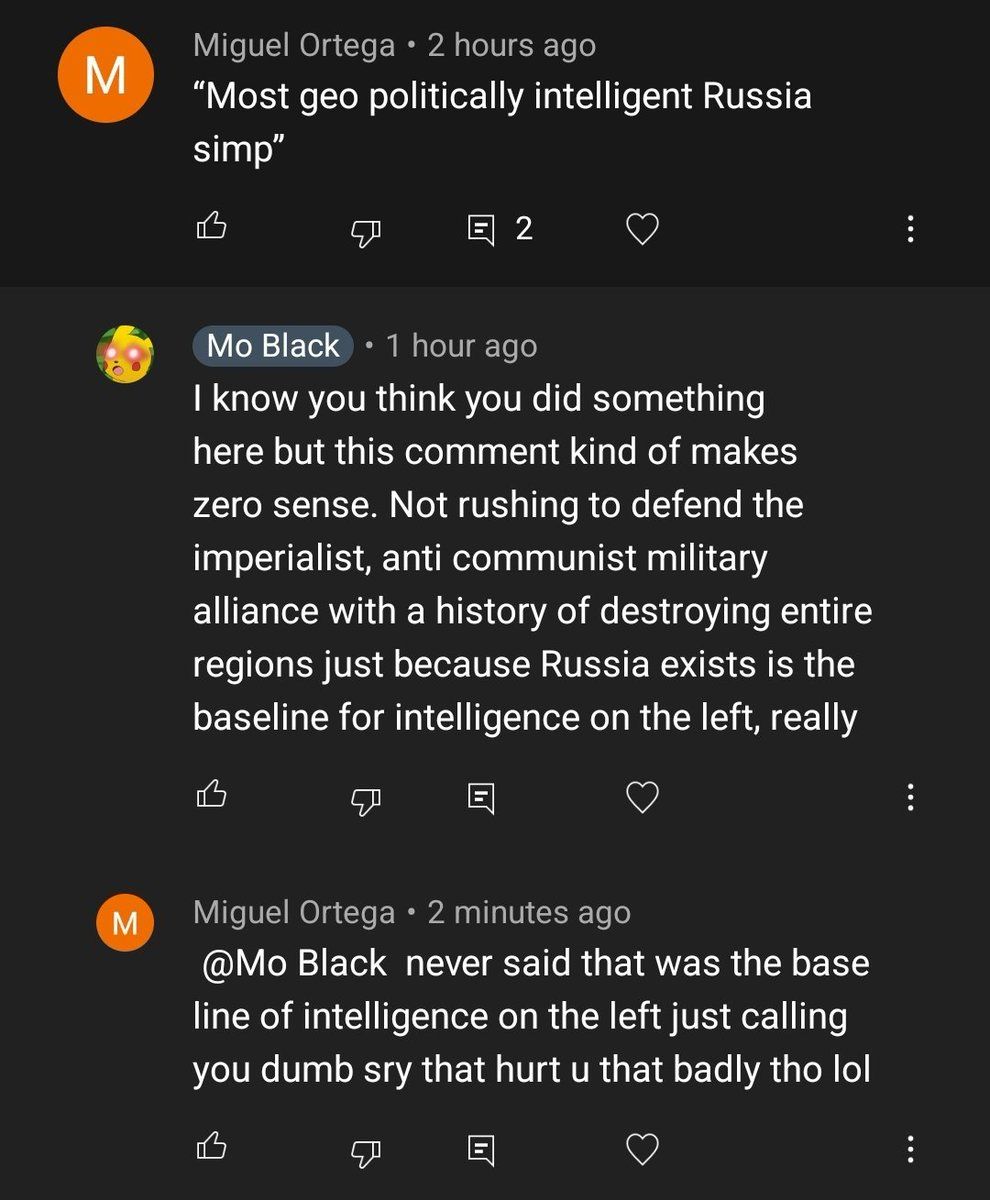Dislike Miguel Ortega's top comment

pos(366,232)
